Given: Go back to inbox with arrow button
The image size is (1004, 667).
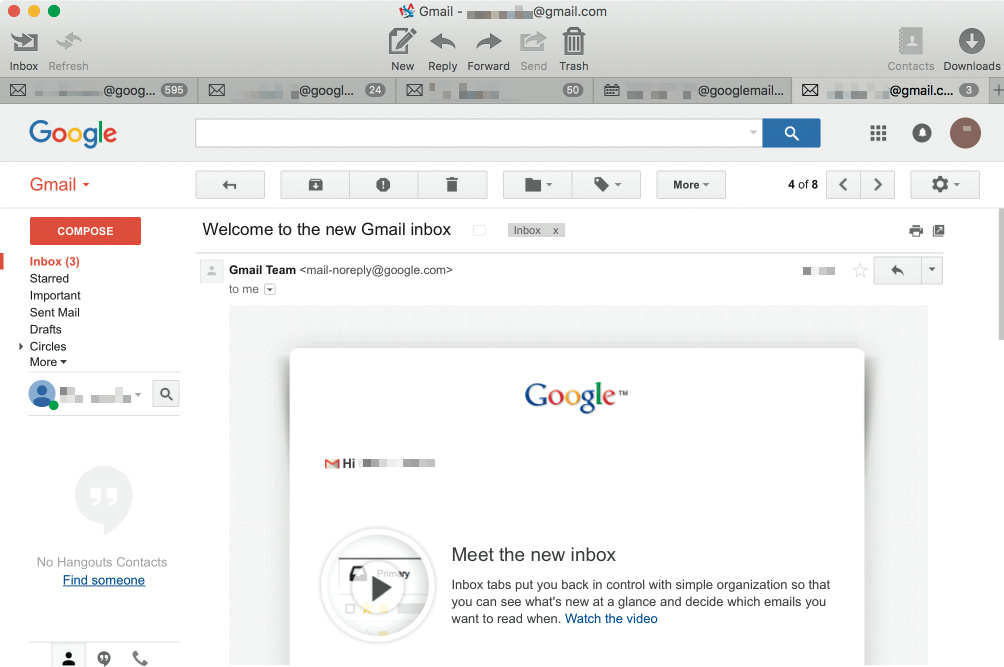Looking at the screenshot, I should click(230, 185).
